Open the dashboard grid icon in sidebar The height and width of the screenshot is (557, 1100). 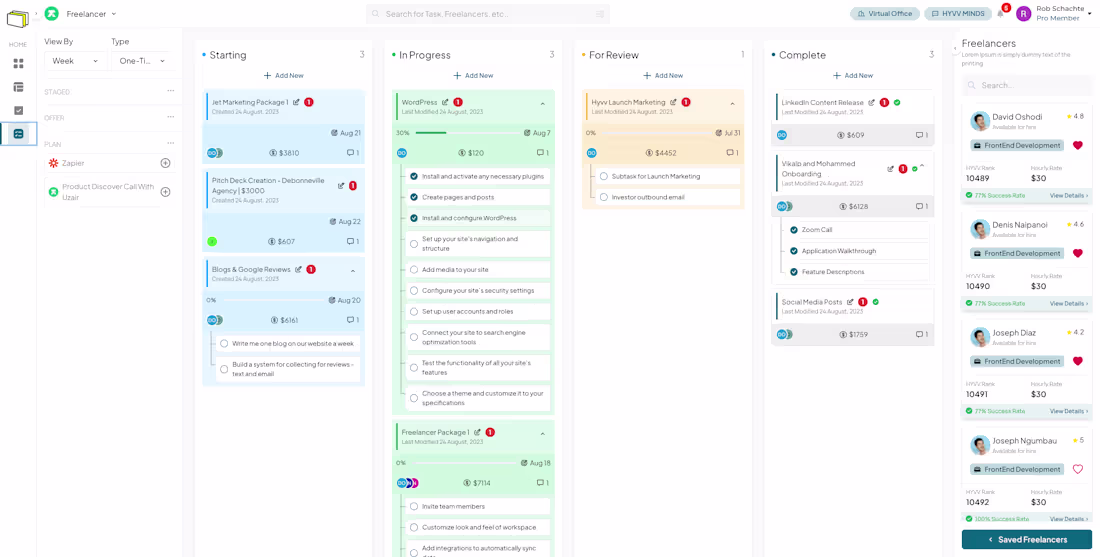coord(18,64)
